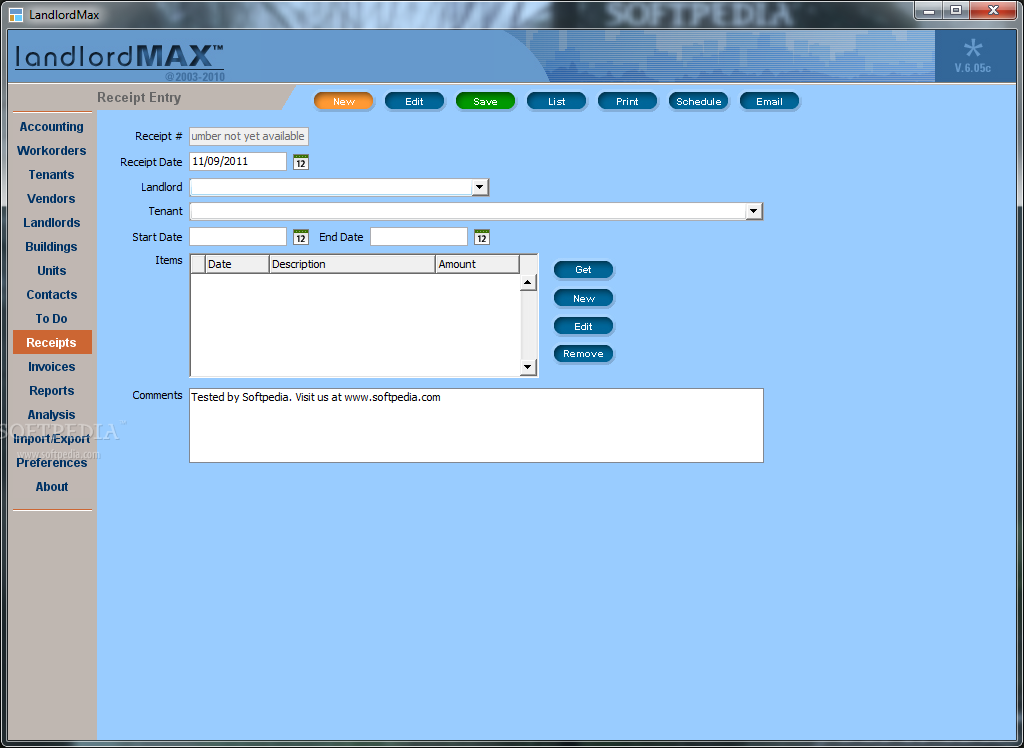This screenshot has height=748, width=1024.
Task: Click Items table scrollbar up arrow
Action: pos(528,283)
